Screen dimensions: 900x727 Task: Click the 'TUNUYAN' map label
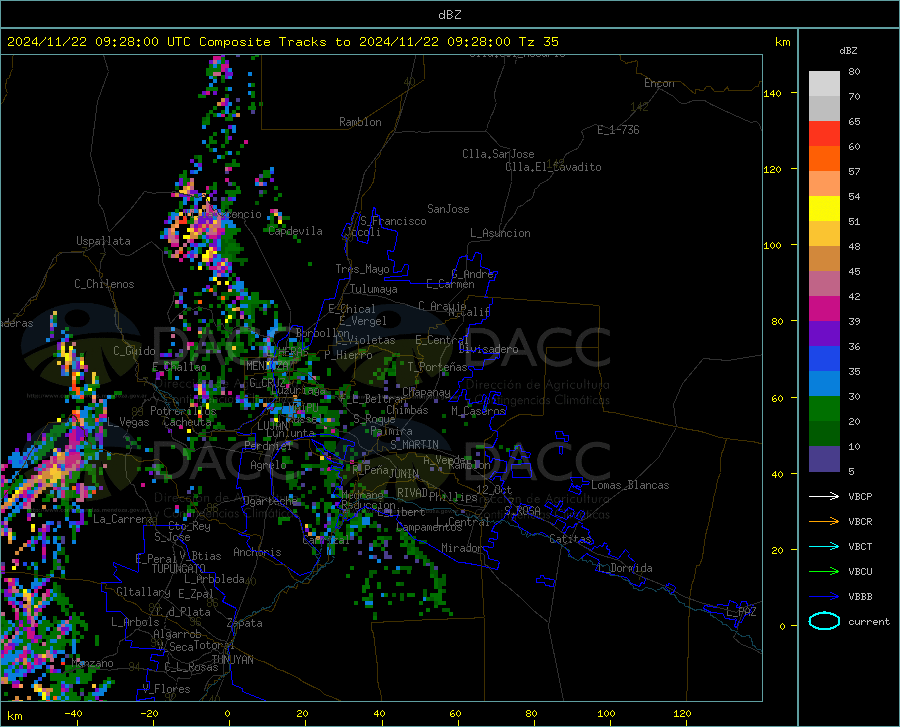(232, 660)
